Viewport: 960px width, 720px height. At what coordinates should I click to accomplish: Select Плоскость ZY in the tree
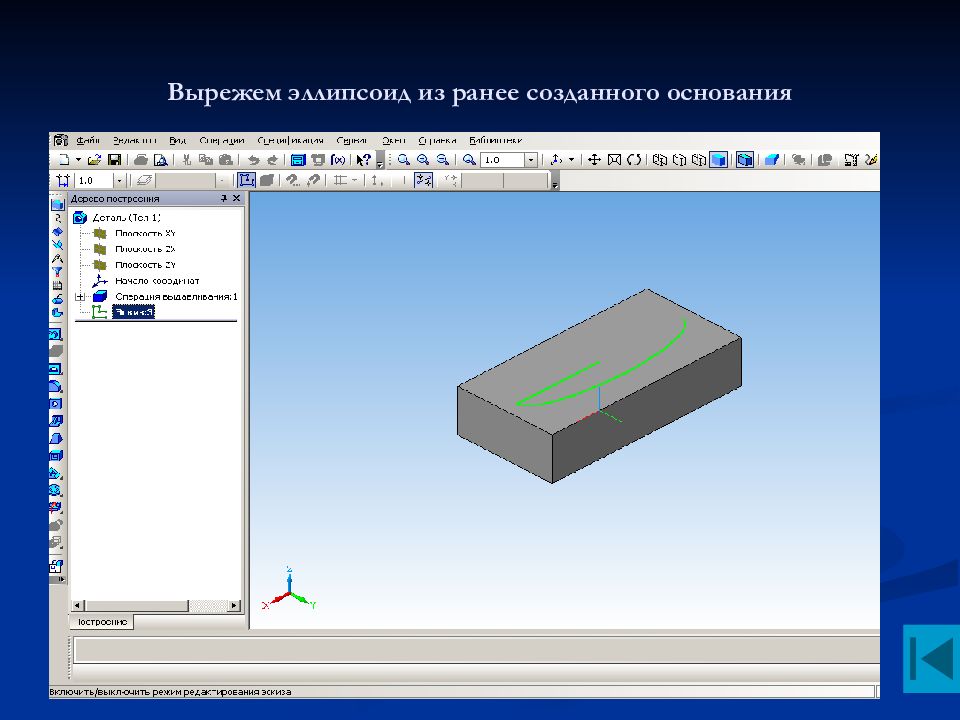pyautogui.click(x=145, y=265)
